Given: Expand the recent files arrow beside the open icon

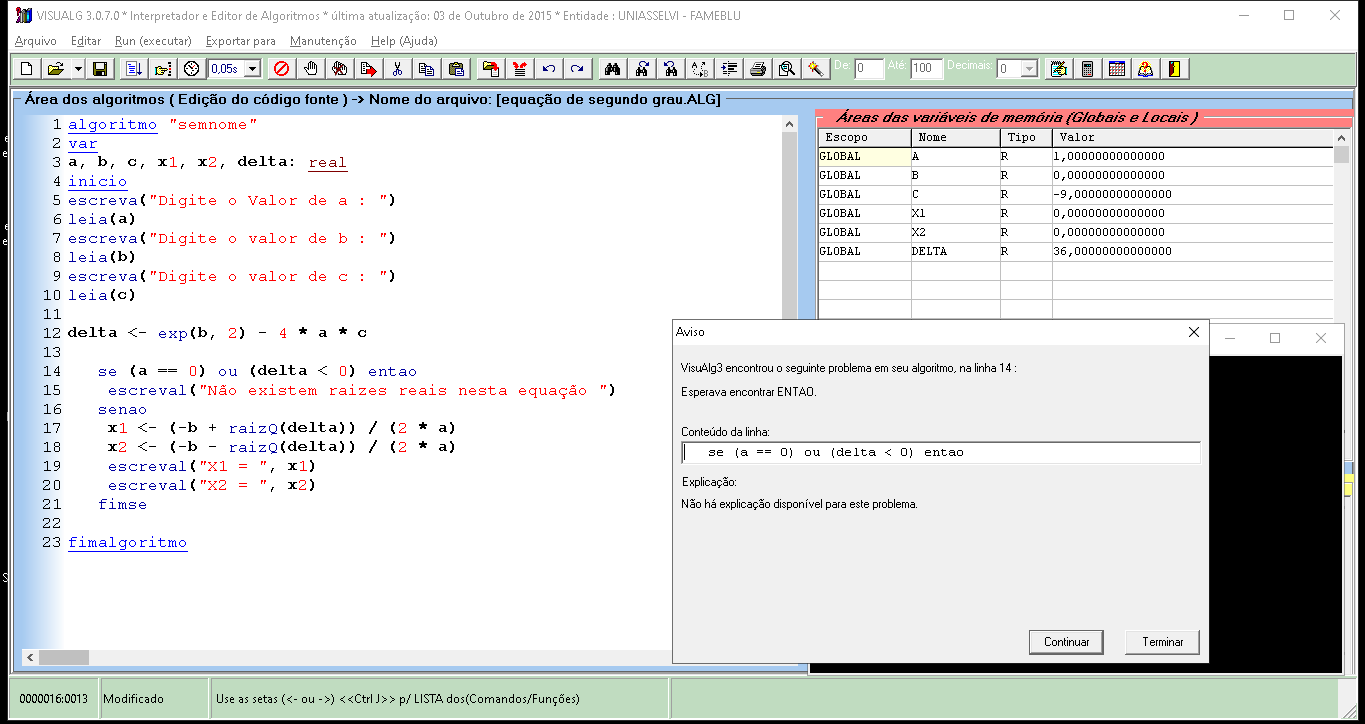Looking at the screenshot, I should [76, 69].
